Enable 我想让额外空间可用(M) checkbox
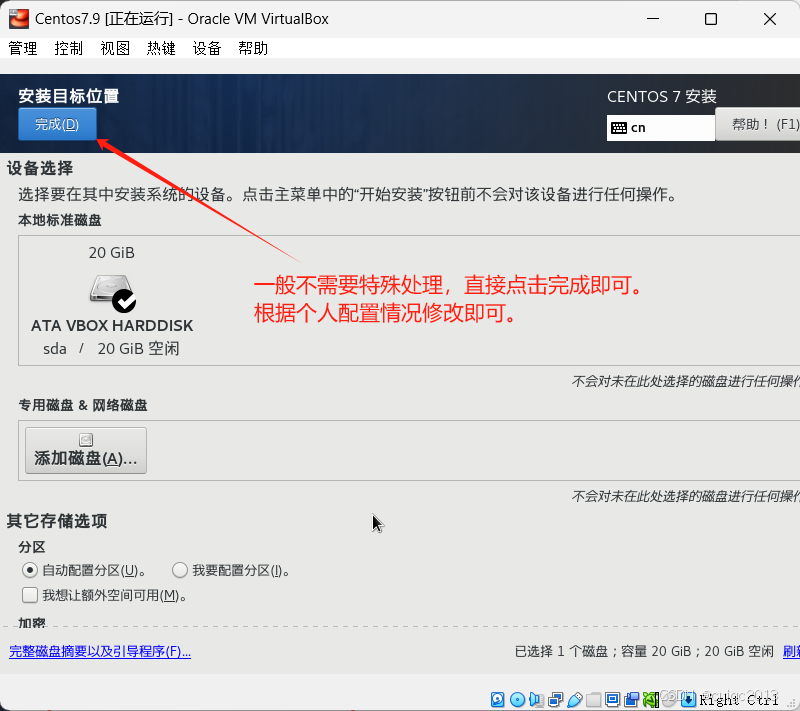This screenshot has height=711, width=800. coord(30,595)
